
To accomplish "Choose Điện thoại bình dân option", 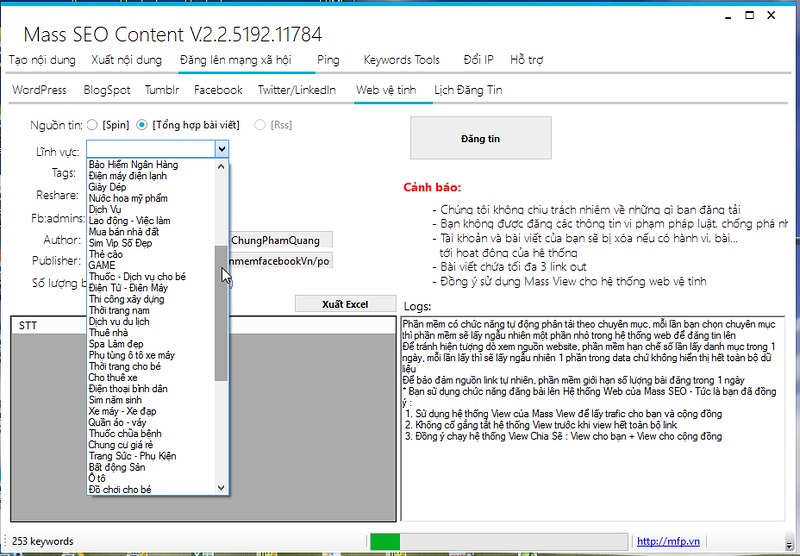I will [x=128, y=389].
